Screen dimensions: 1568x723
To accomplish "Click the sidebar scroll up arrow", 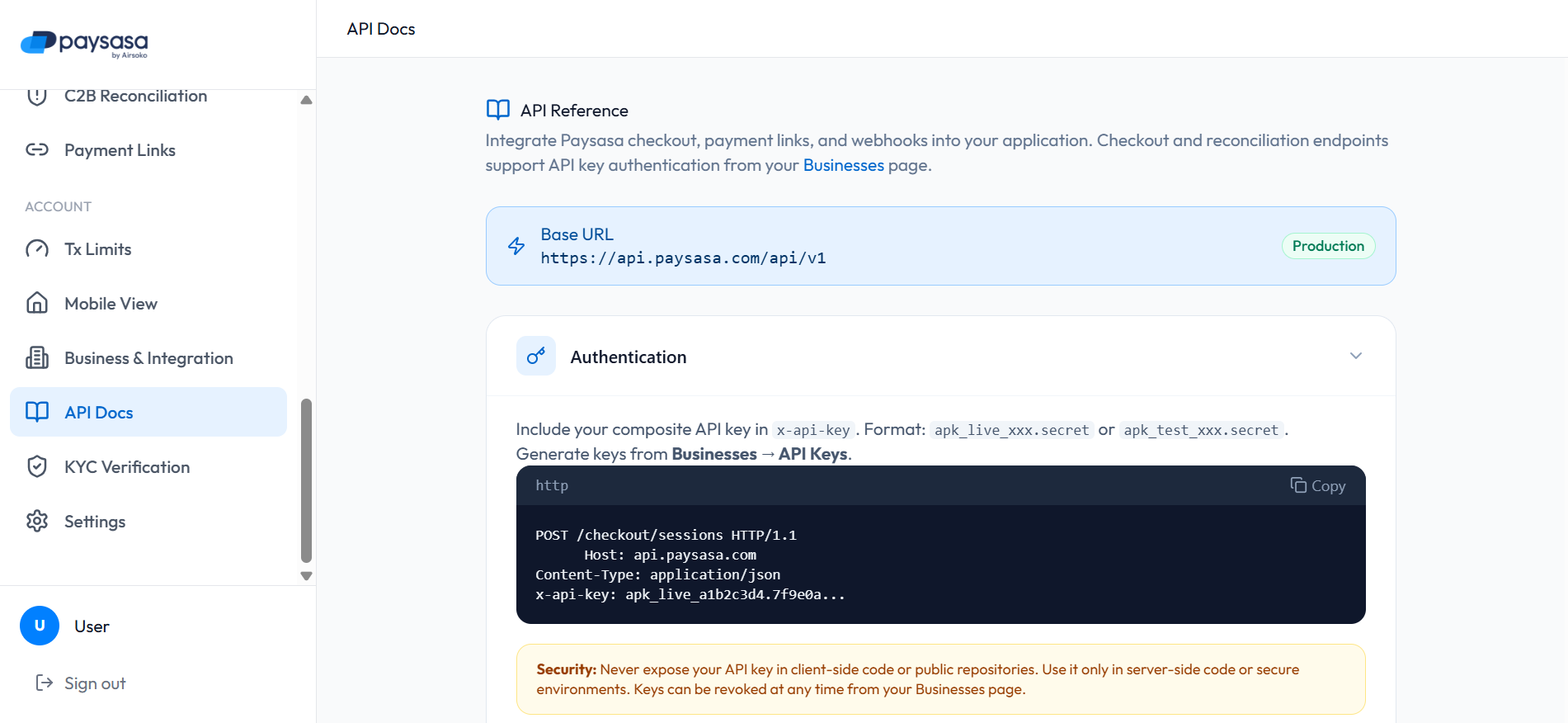I will coord(307,100).
